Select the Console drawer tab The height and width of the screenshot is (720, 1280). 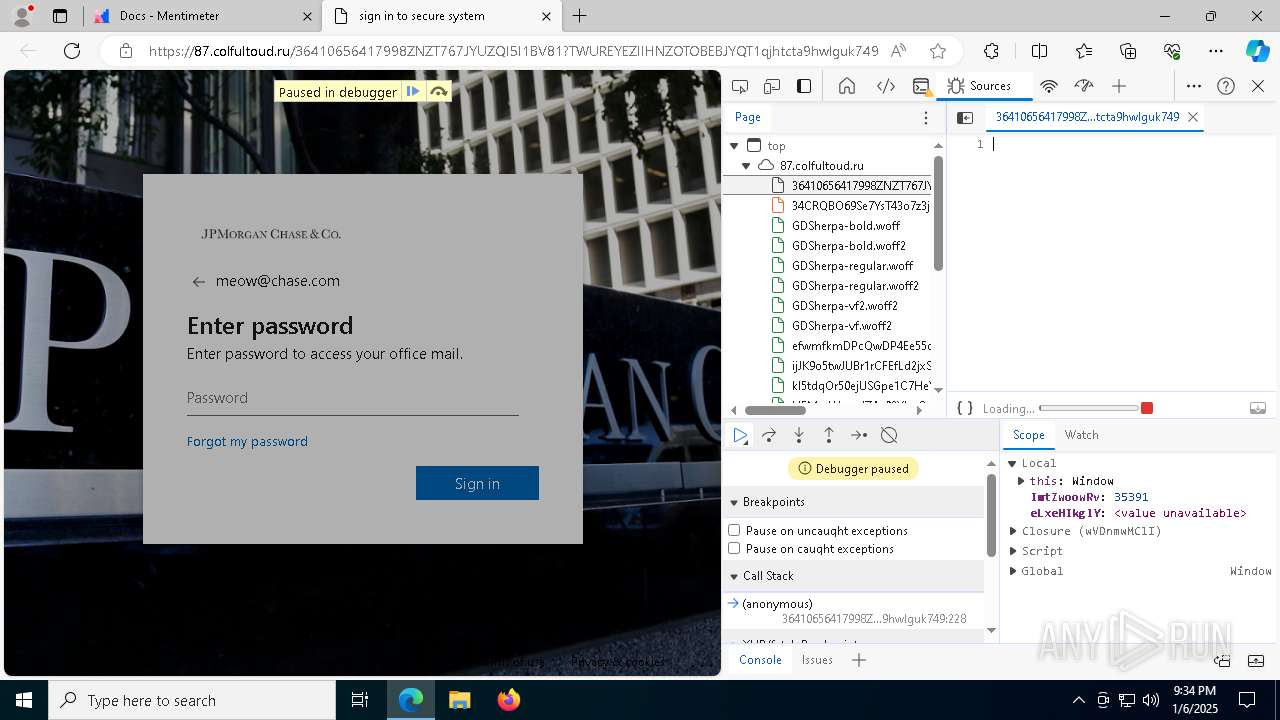(760, 660)
